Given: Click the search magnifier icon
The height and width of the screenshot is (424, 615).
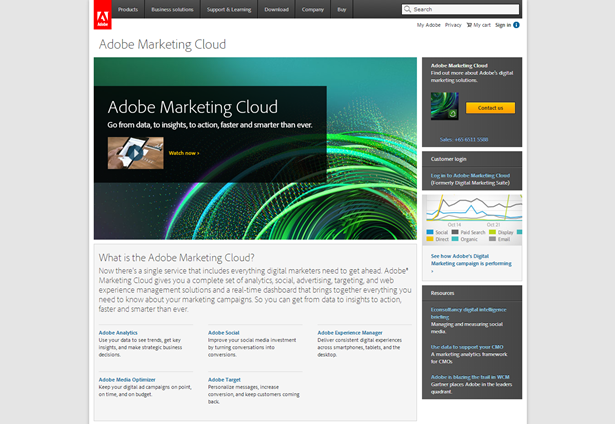Looking at the screenshot, I should click(408, 9).
